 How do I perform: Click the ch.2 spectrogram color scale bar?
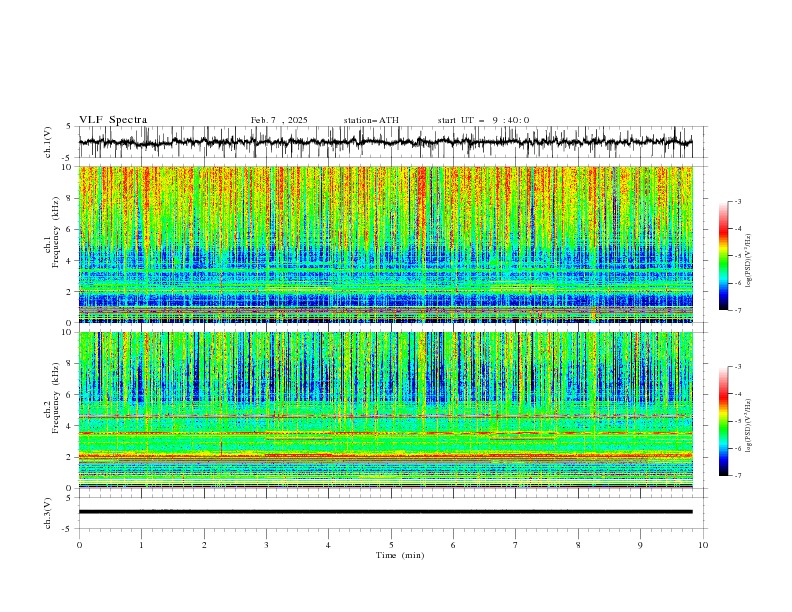723,421
